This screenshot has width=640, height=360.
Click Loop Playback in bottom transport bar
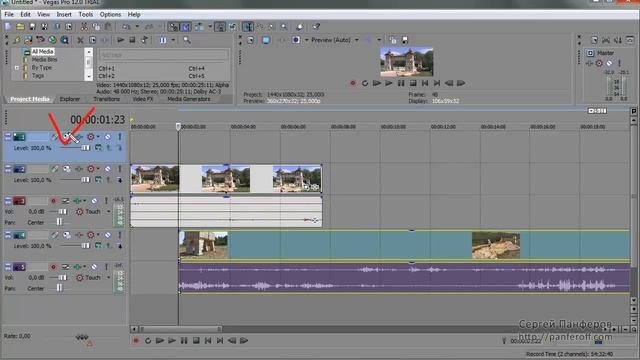[148, 340]
